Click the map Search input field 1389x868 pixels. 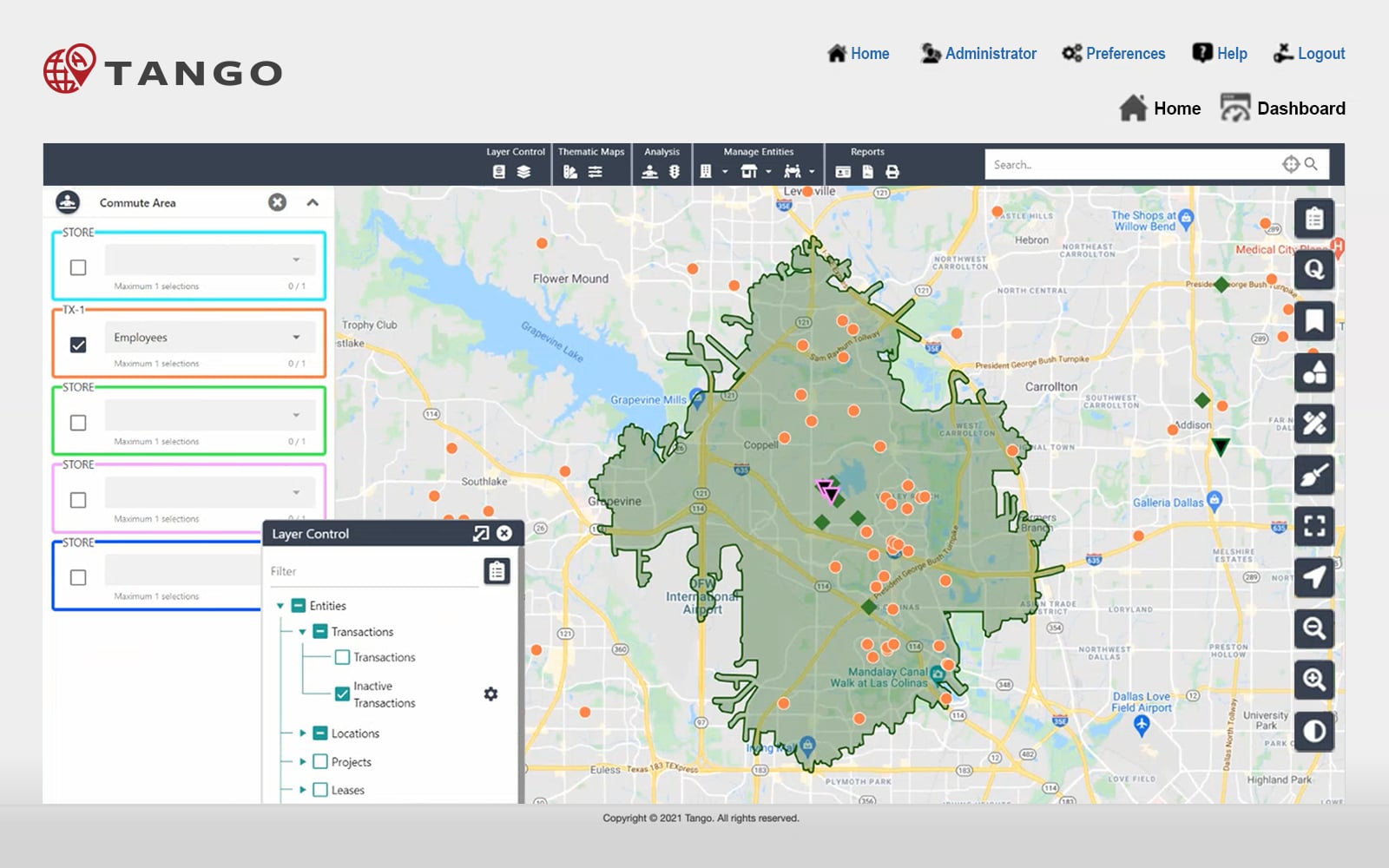[1133, 164]
